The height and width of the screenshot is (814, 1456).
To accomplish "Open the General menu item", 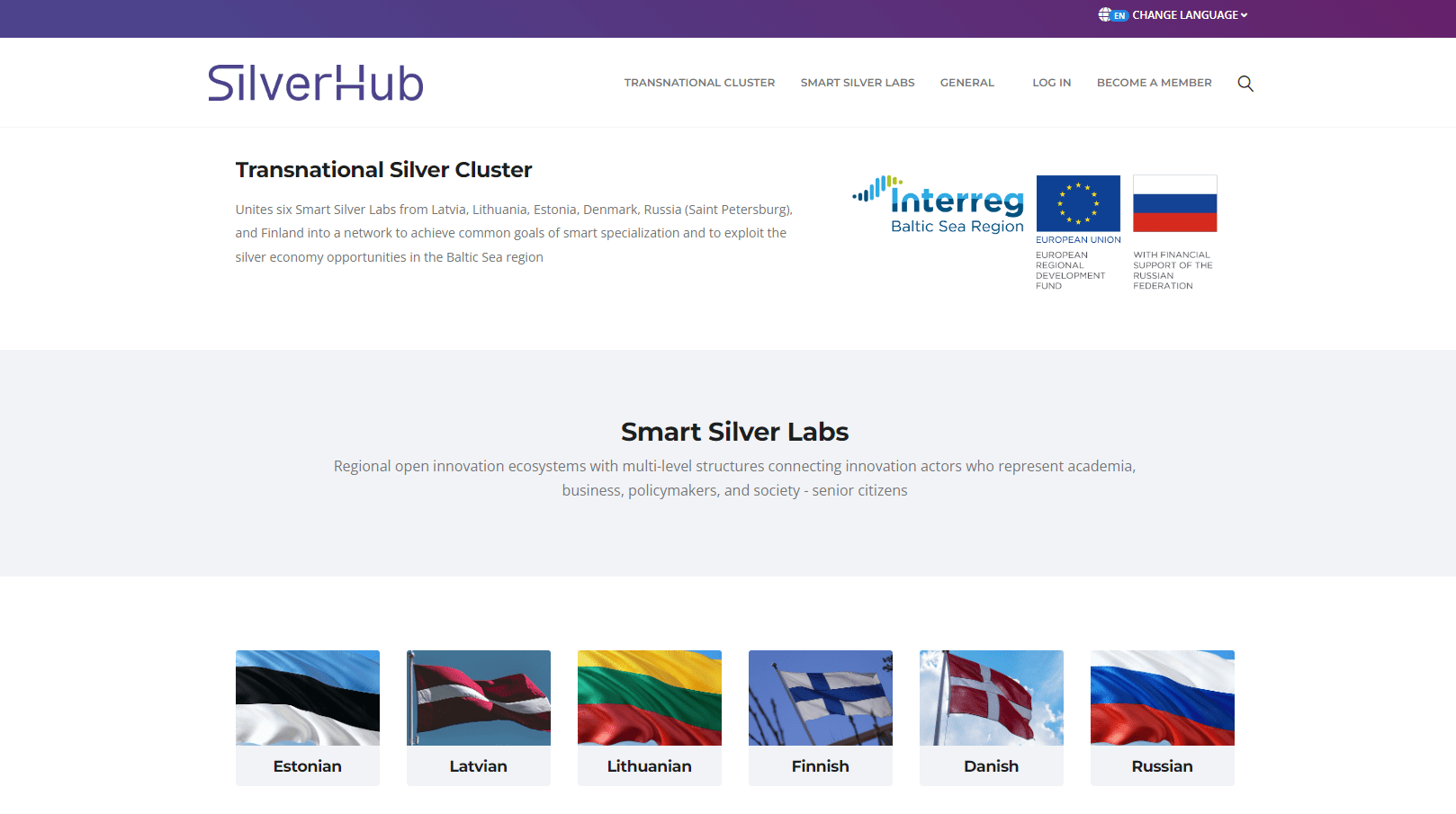I will [x=967, y=83].
